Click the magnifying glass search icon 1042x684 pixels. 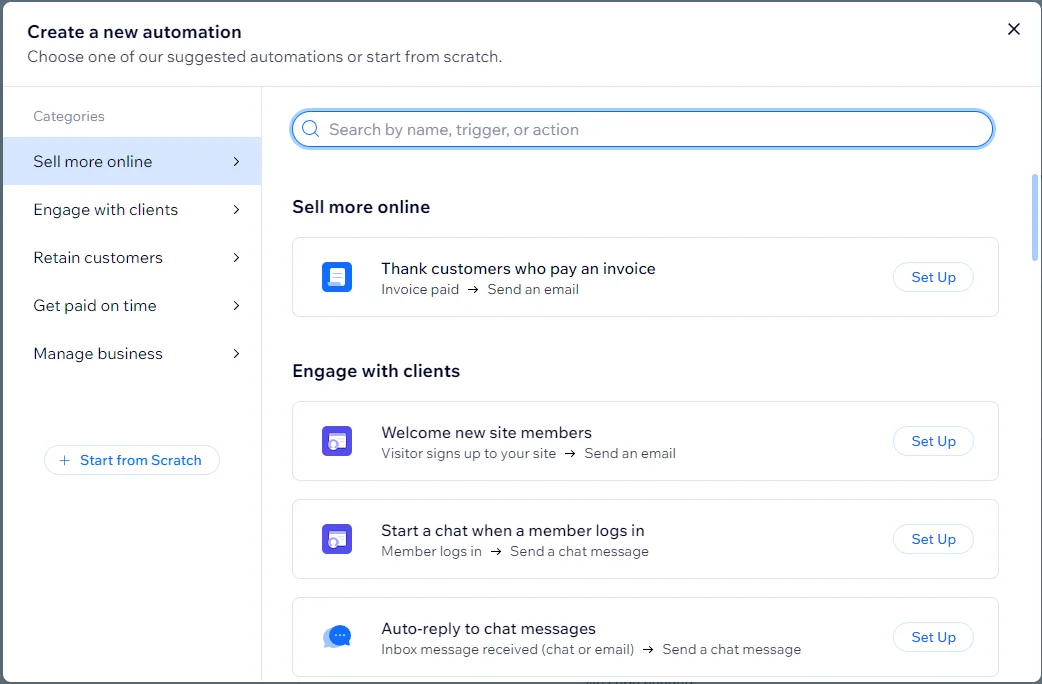coord(309,129)
